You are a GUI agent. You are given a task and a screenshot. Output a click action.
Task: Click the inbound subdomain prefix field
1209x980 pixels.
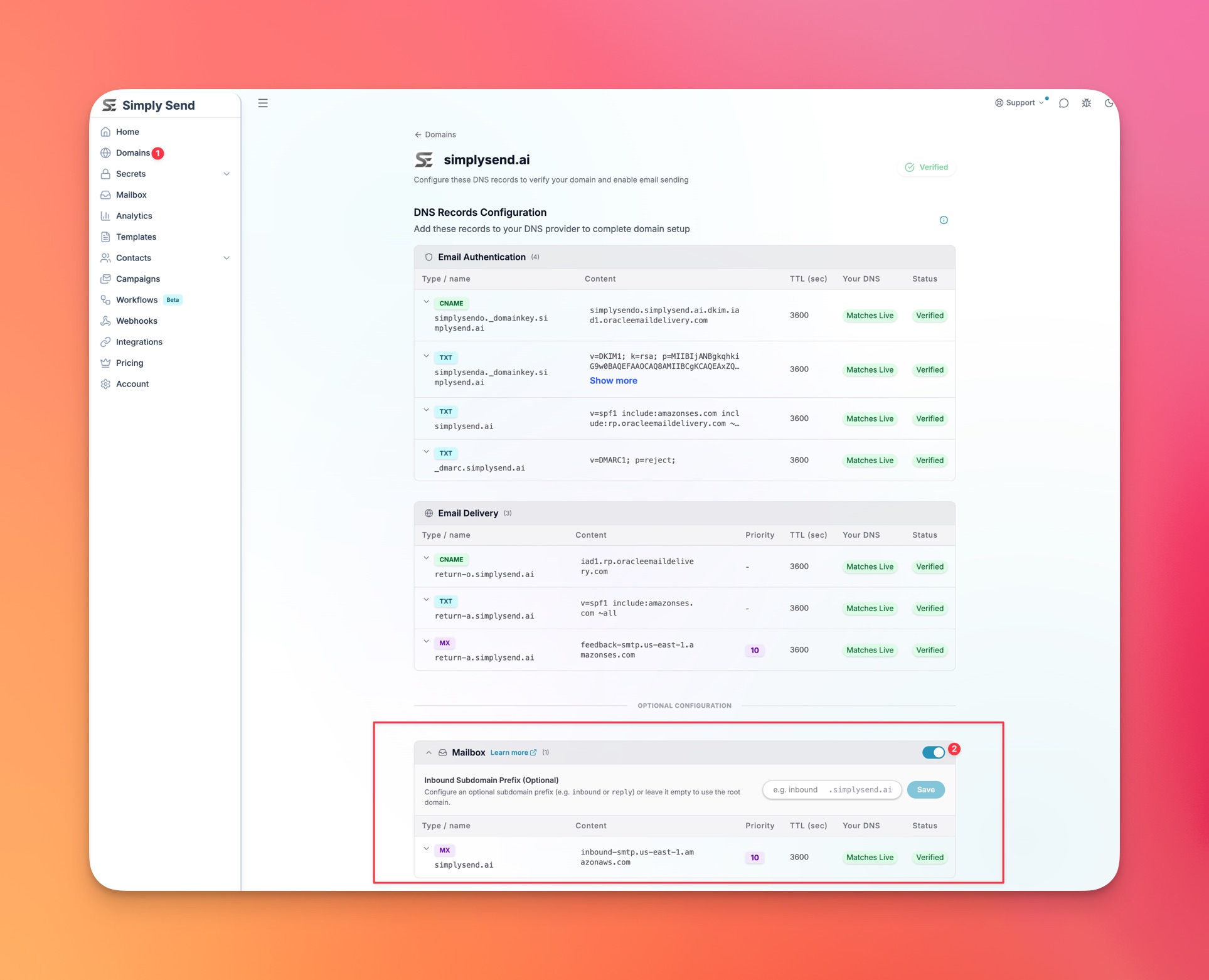click(832, 790)
